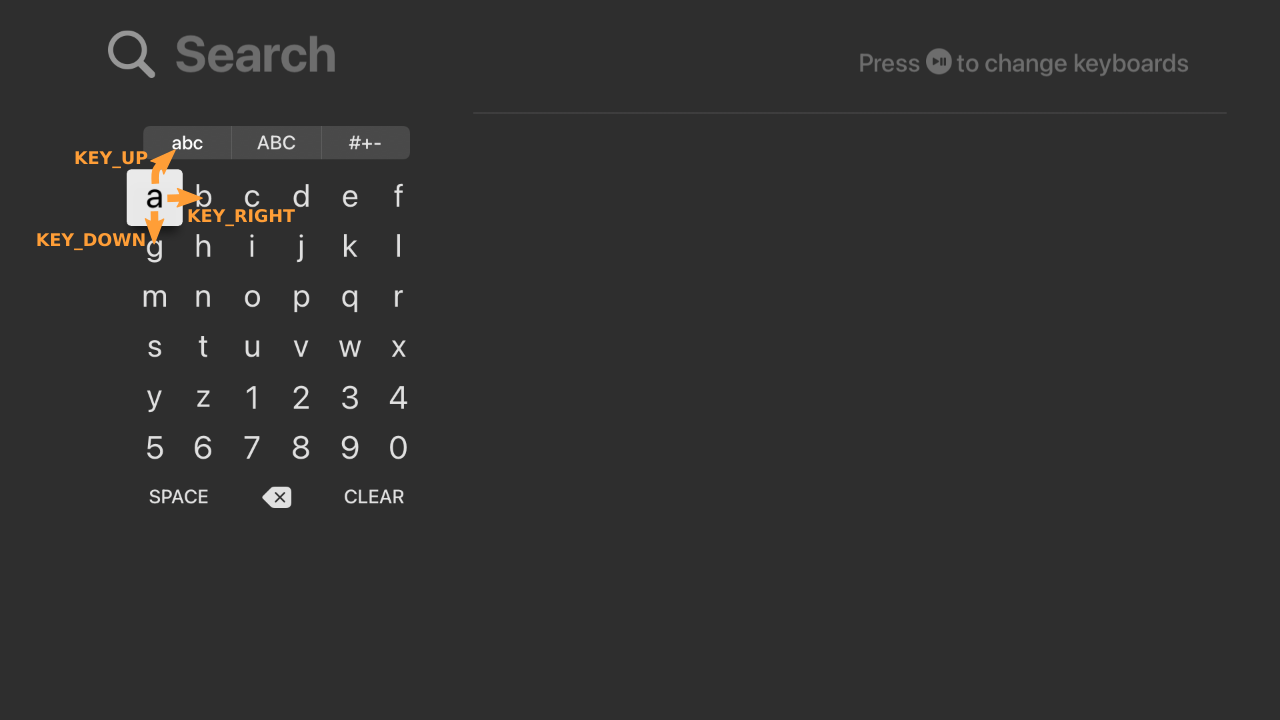The image size is (1280, 720).
Task: Switch to the ABC uppercase keyboard tab
Action: (276, 143)
